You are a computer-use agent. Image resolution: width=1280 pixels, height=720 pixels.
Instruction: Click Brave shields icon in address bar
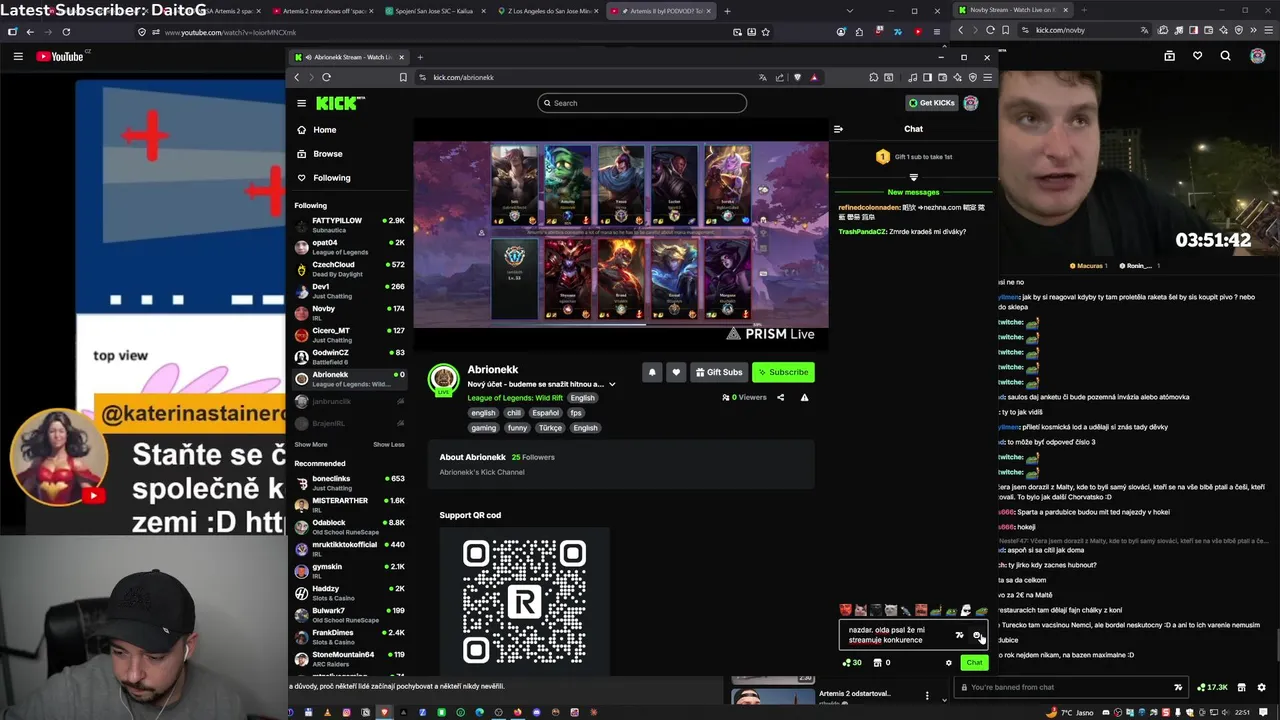click(x=797, y=77)
